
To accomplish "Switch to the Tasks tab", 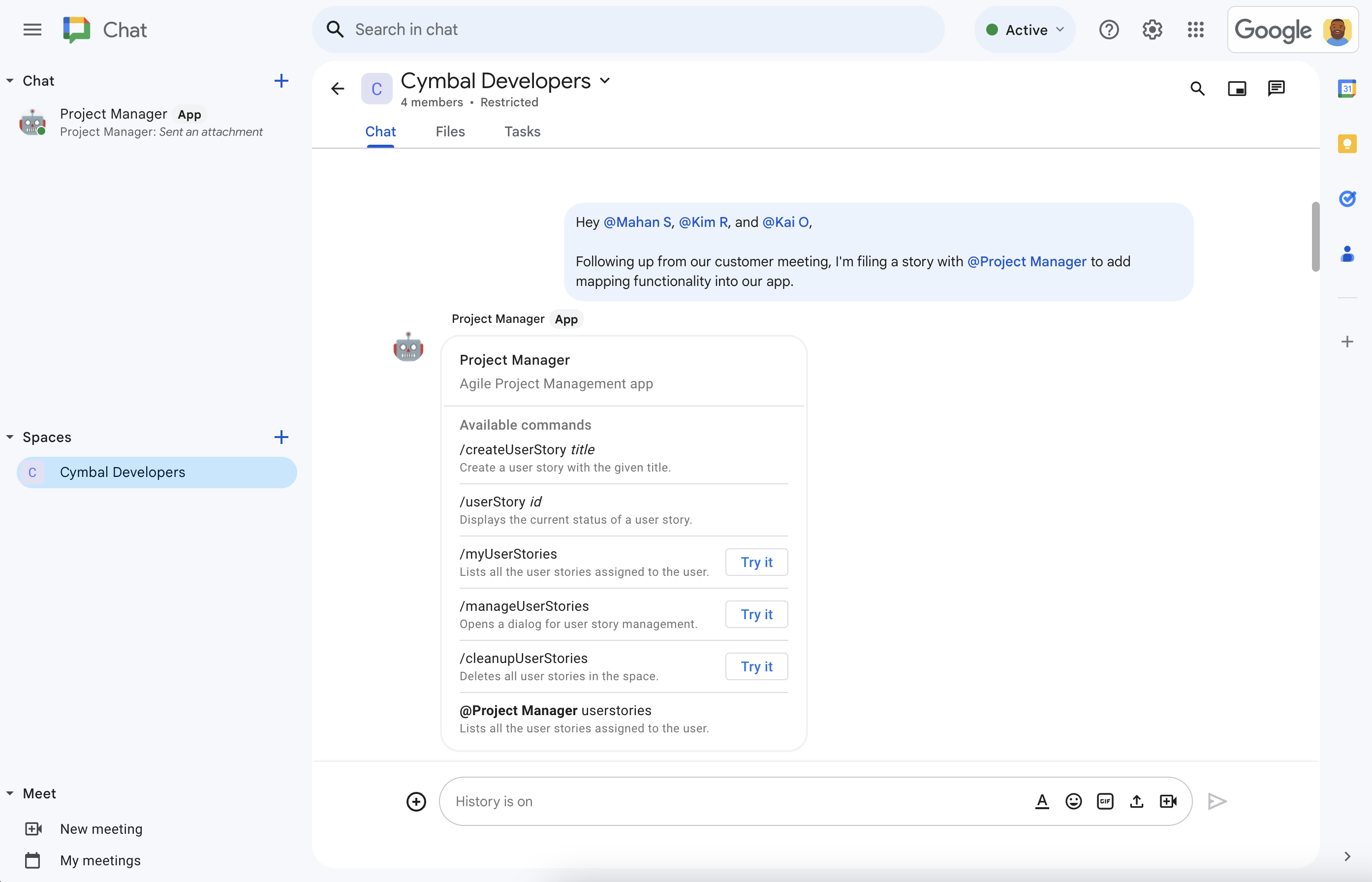I will pyautogui.click(x=522, y=131).
